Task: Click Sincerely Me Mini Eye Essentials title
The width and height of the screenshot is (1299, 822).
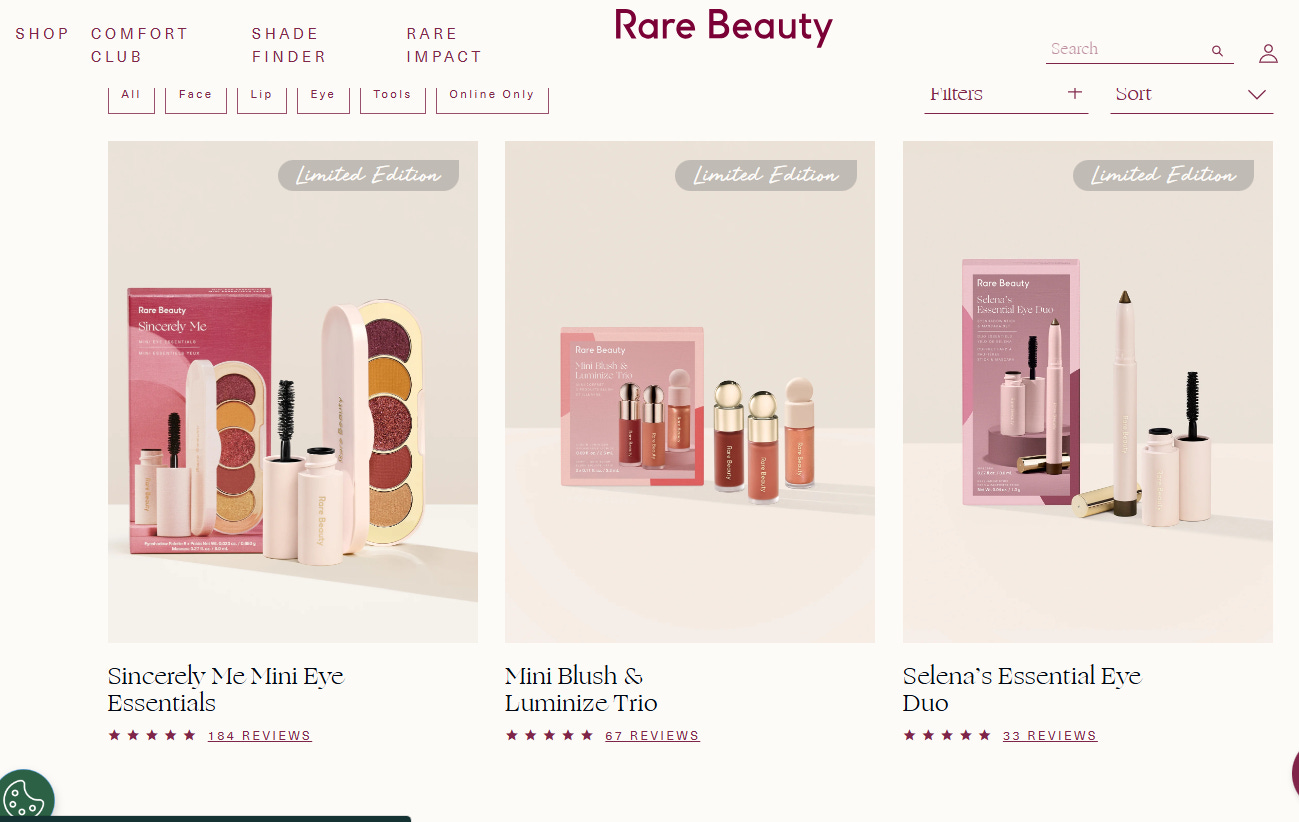Action: [226, 689]
